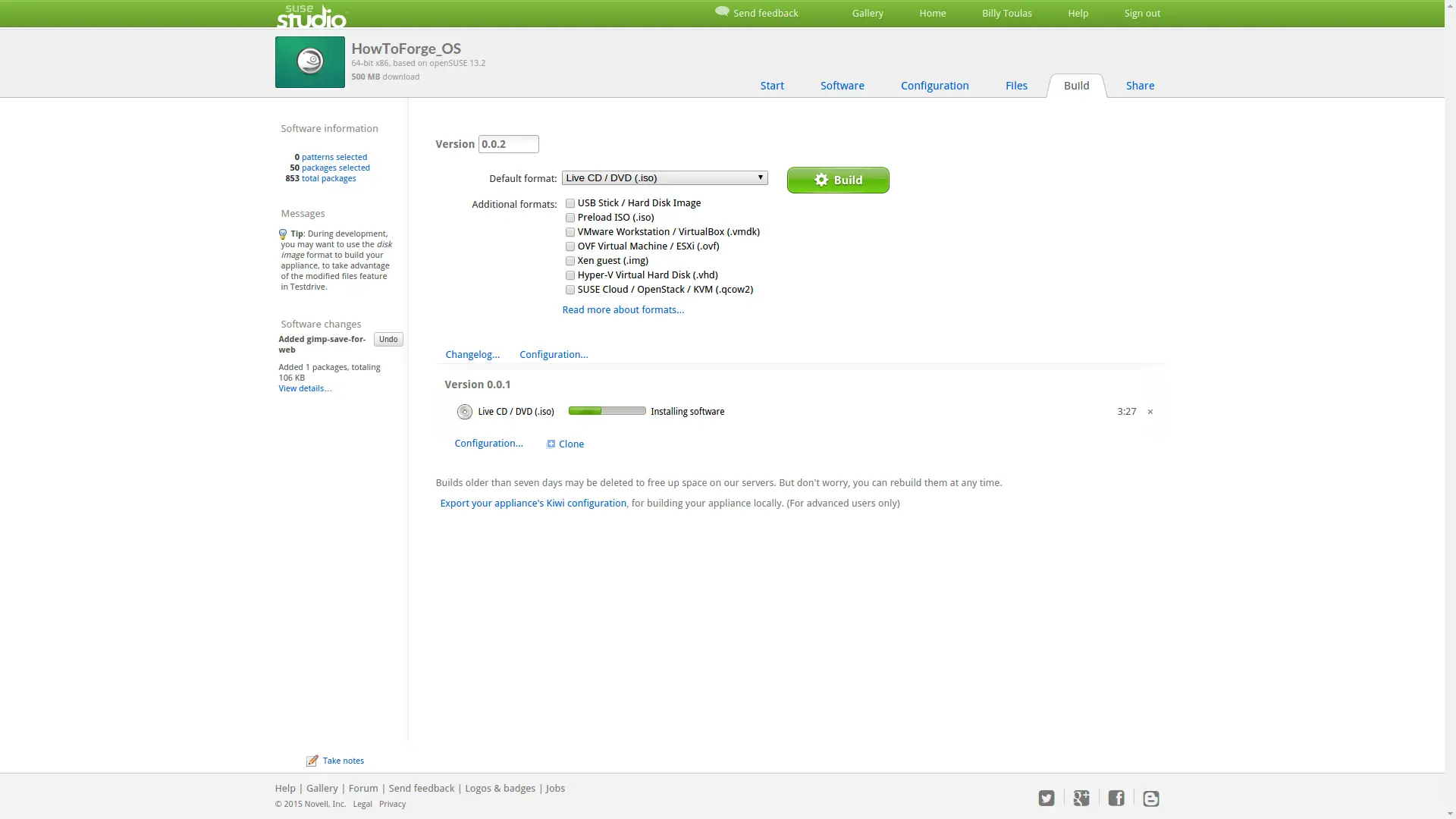Click the HowToForge_OS appliance logo thumbnail

pos(309,62)
